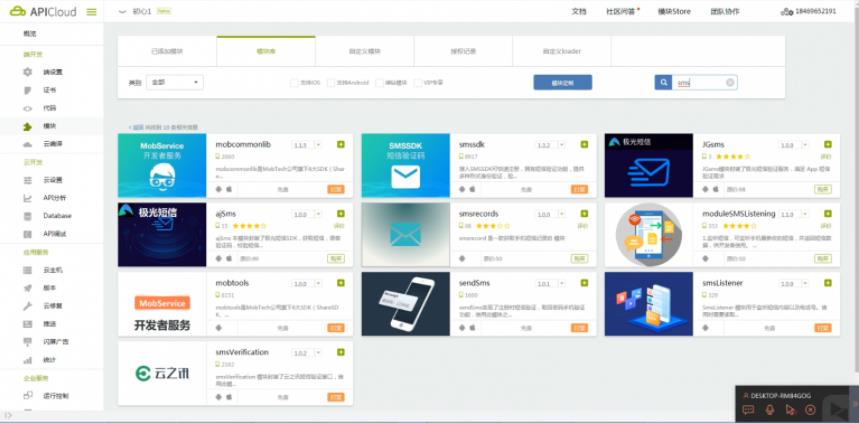Open the category dropdown showing 全部
The image size is (859, 423).
tap(175, 83)
